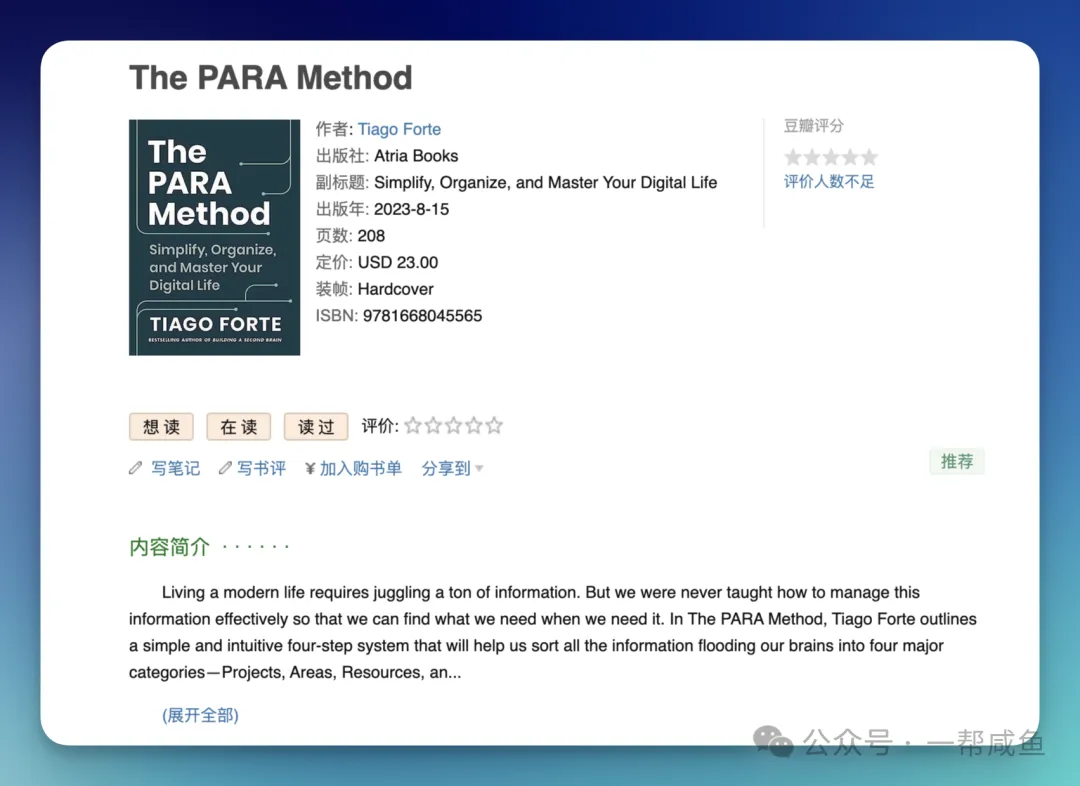Click the title The PARA Method
Image resolution: width=1080 pixels, height=786 pixels.
[x=271, y=77]
